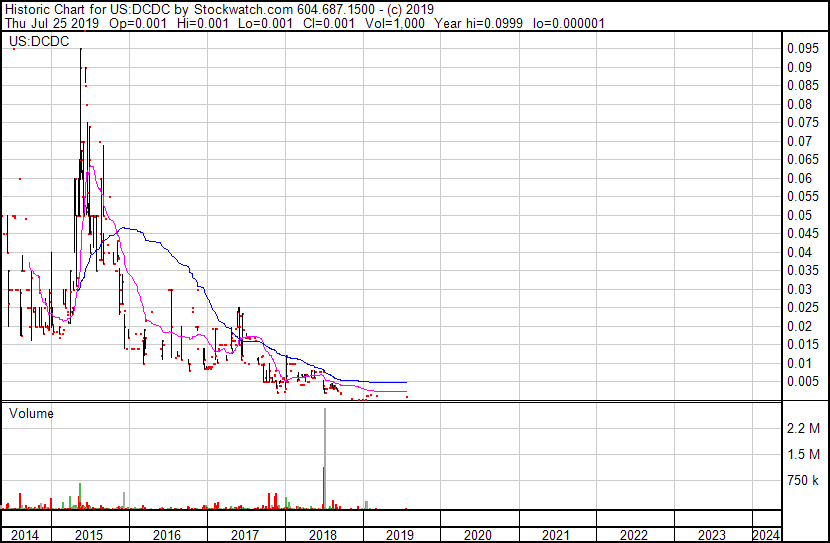This screenshot has width=830, height=543.
Task: Click the 2014 year label on axis
Action: 24,535
